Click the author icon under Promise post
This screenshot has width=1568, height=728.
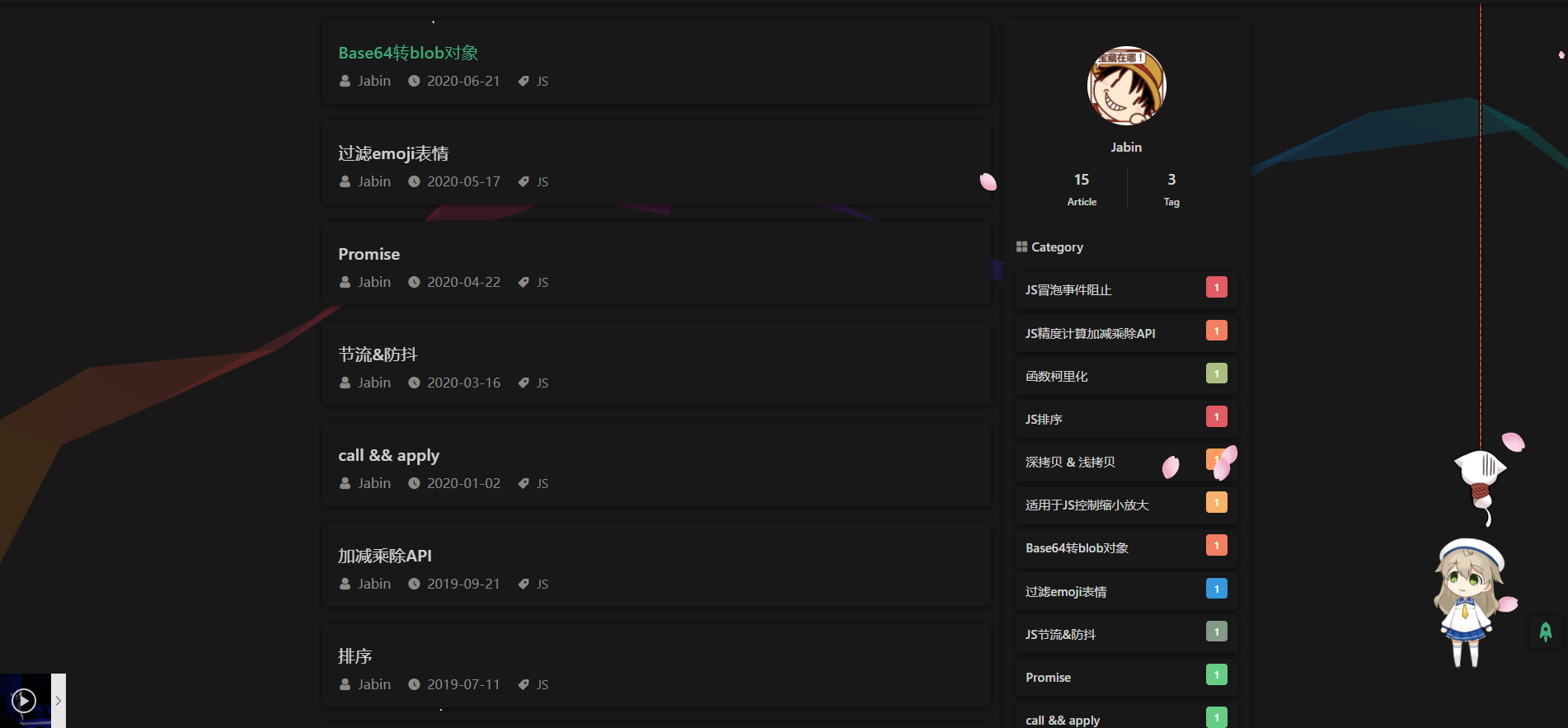point(345,282)
